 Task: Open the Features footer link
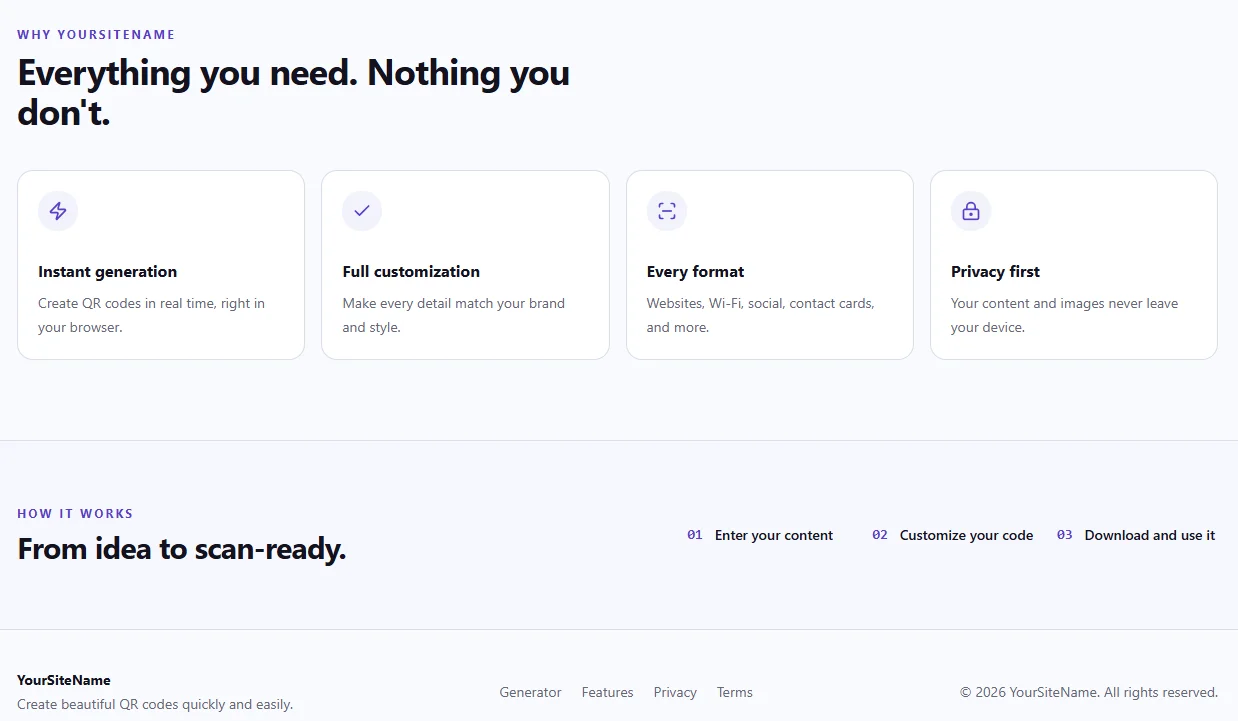pos(608,692)
